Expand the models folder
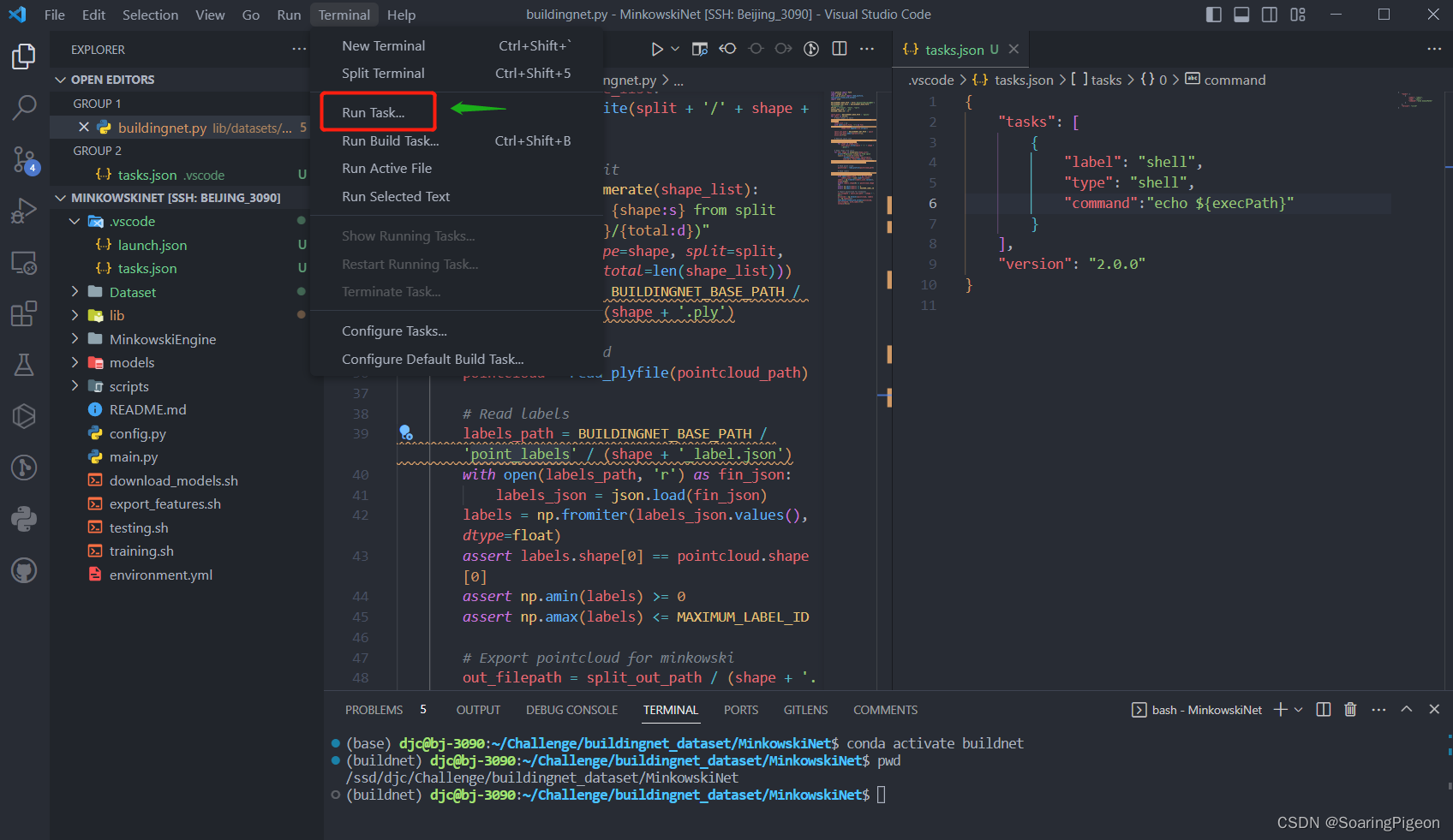Screen dimensions: 1453x840 pos(75,362)
